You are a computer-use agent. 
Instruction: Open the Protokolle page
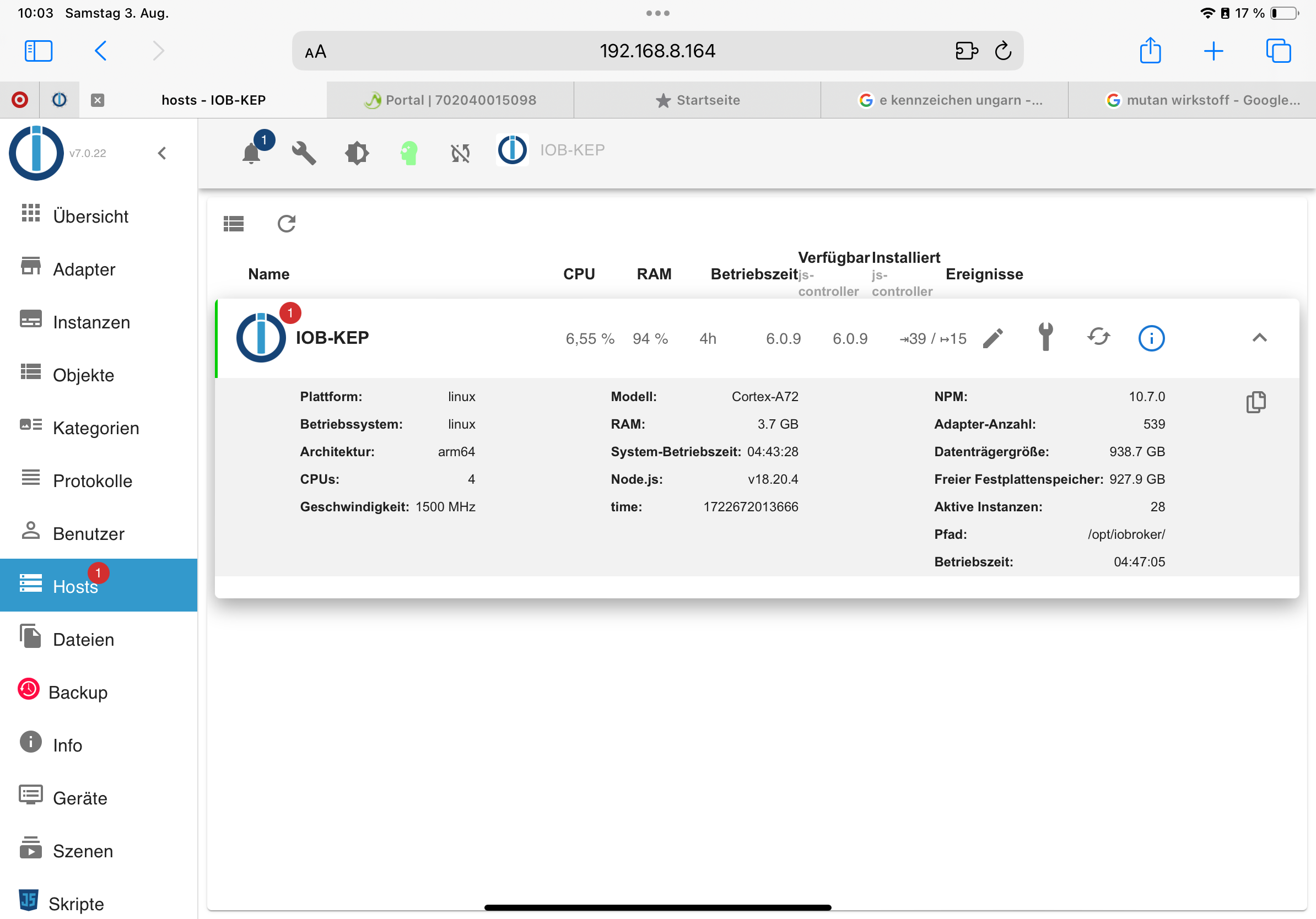tap(92, 480)
